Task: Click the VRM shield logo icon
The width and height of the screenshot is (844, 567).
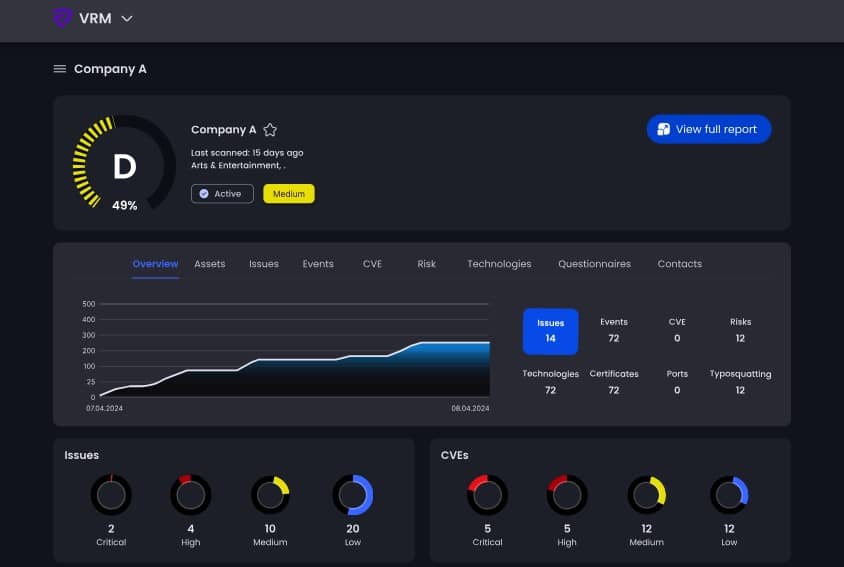Action: [x=63, y=17]
